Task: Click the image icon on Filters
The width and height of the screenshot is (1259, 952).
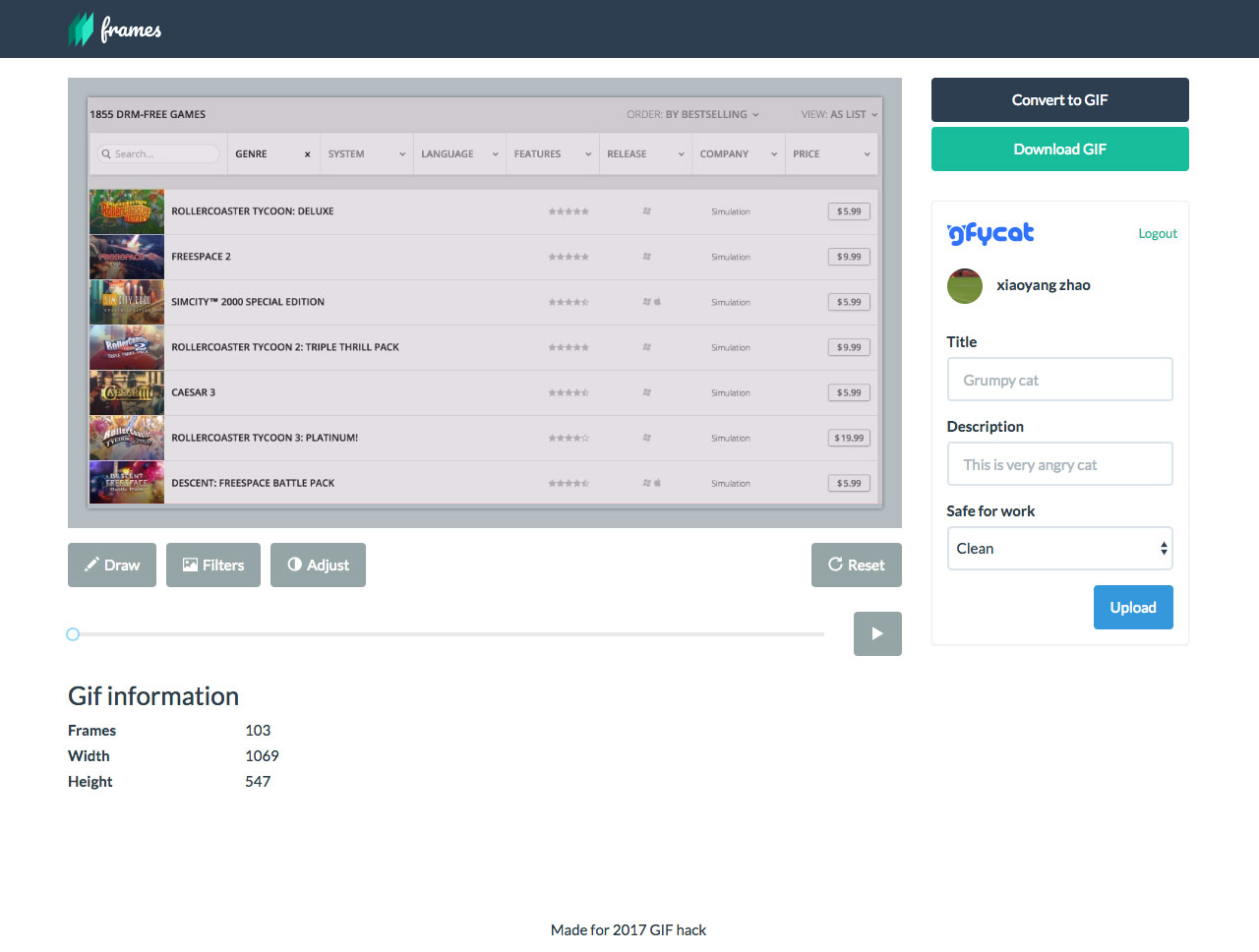Action: [x=190, y=565]
